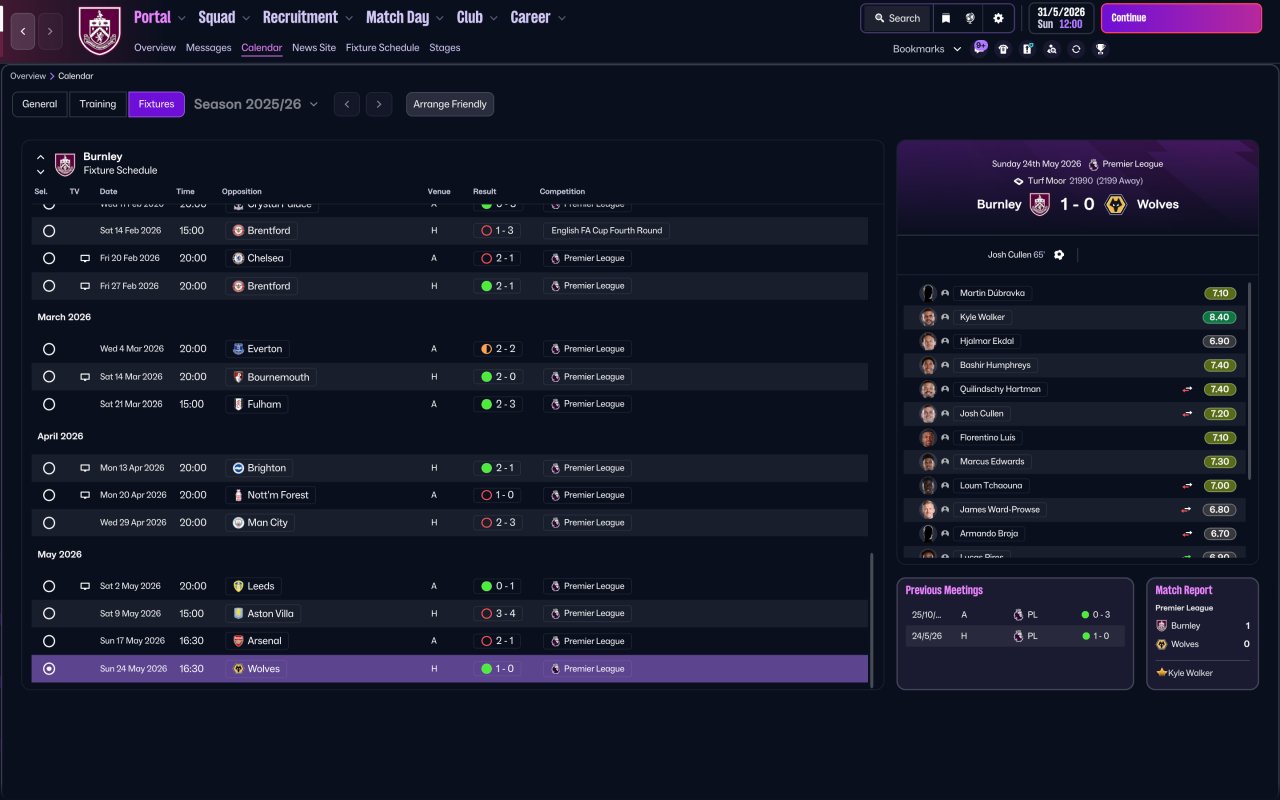Screen dimensions: 1280x800
Task: Go forward with the navigation forward arrow
Action: click(50, 31)
